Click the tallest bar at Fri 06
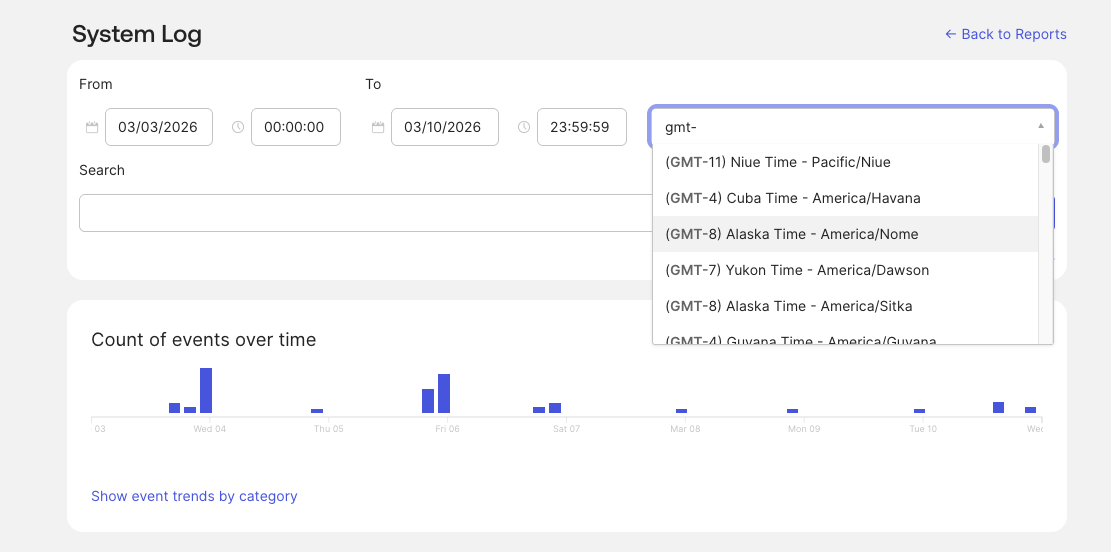Image resolution: width=1111 pixels, height=552 pixels. coord(444,393)
